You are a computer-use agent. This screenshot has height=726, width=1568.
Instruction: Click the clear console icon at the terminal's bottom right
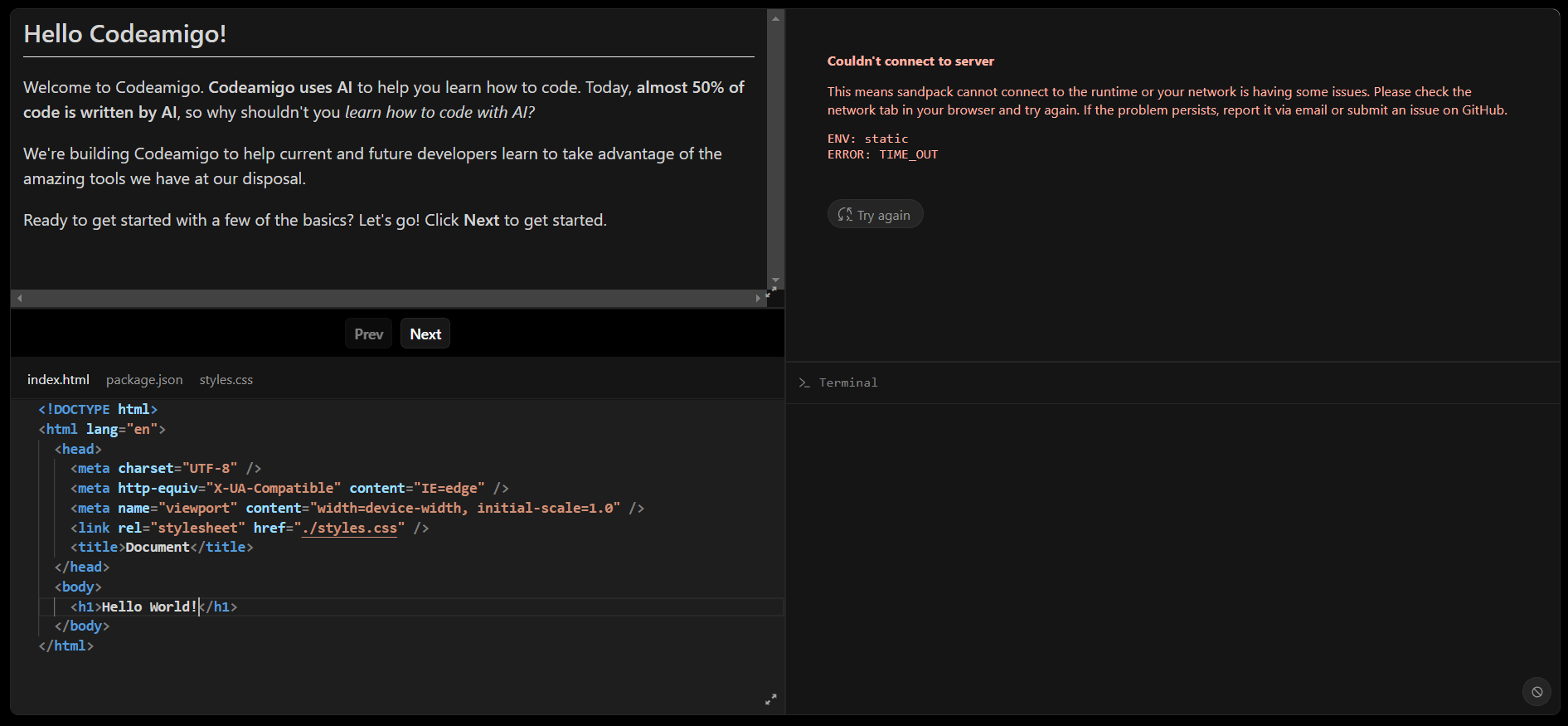click(x=1536, y=691)
